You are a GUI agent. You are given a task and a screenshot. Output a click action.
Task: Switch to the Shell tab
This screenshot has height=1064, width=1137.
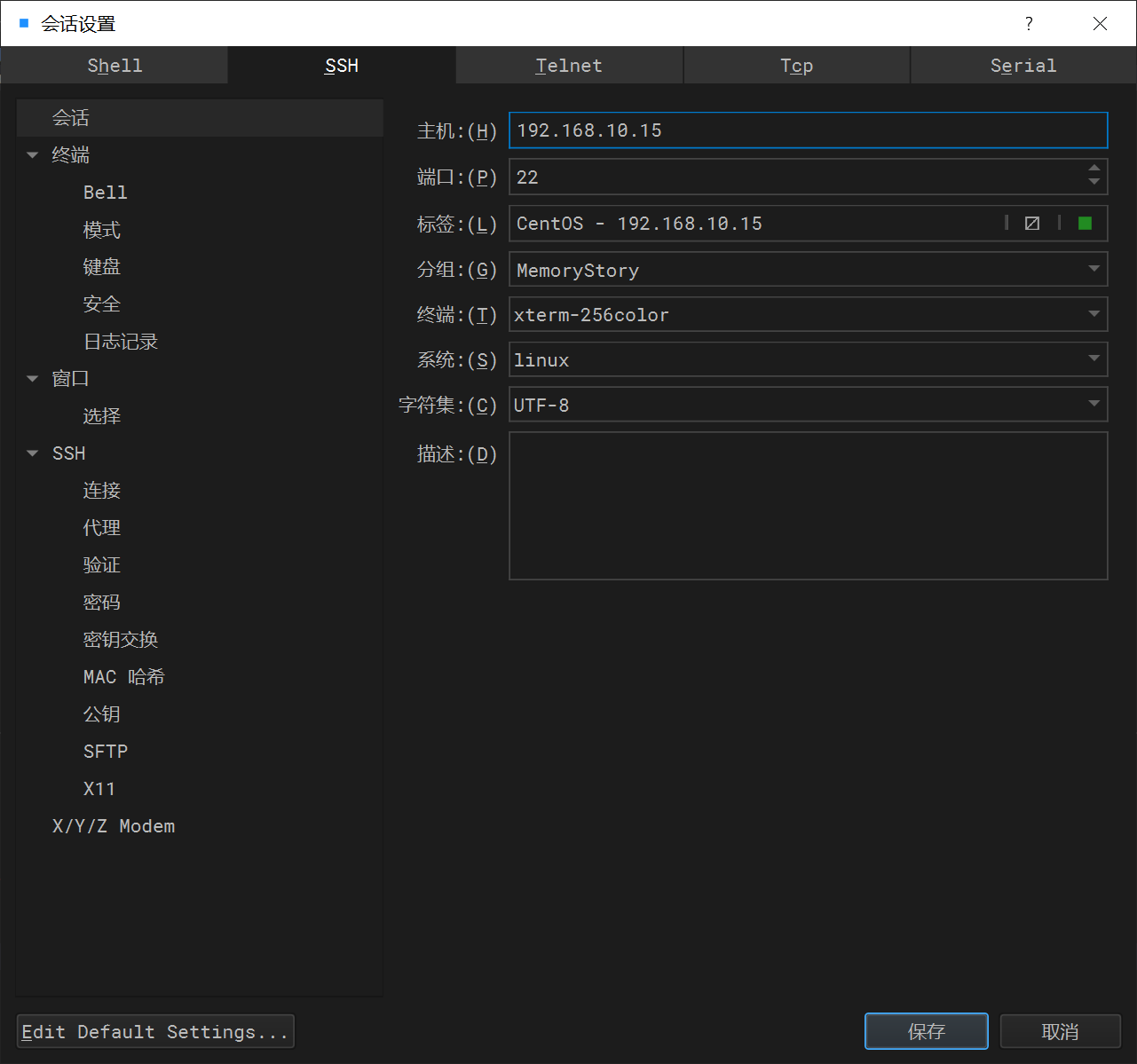pos(114,66)
